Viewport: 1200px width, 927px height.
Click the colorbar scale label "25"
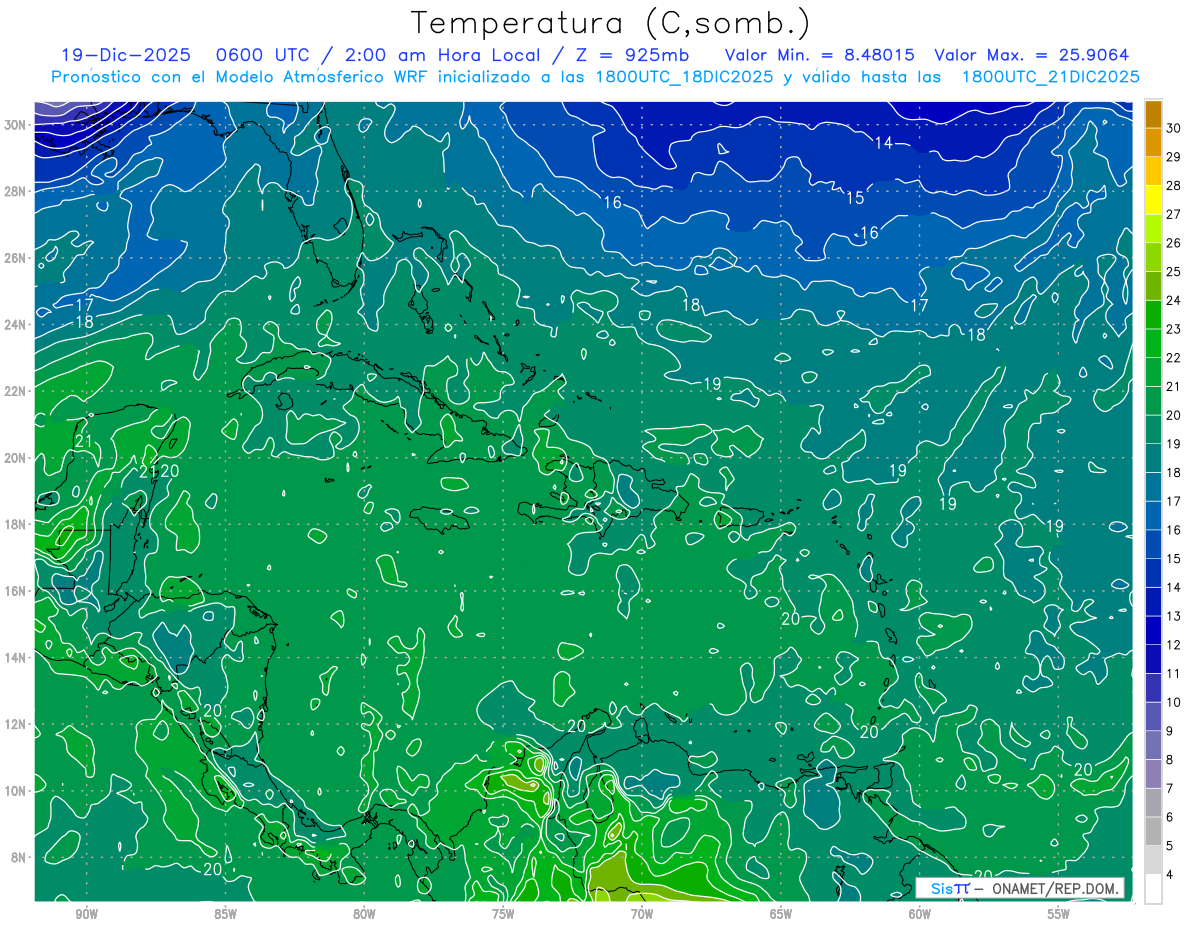pyautogui.click(x=1173, y=271)
